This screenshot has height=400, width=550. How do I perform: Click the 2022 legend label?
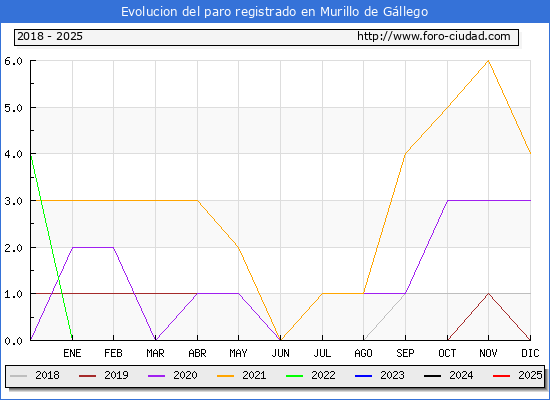[323, 375]
